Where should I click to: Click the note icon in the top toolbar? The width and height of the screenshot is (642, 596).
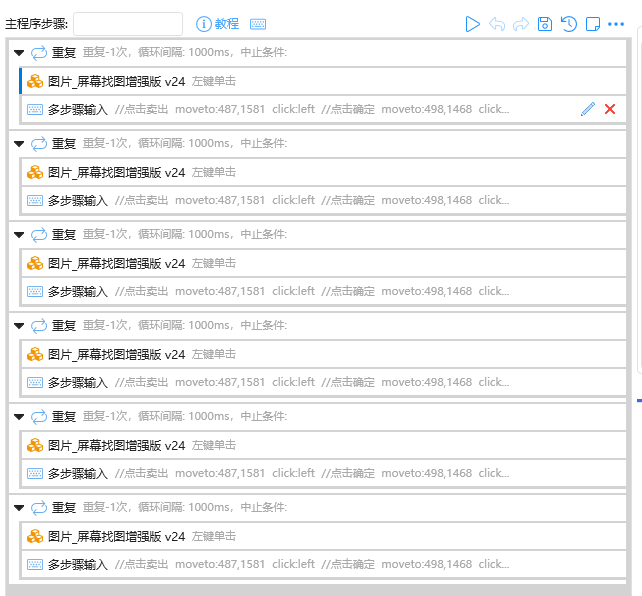(593, 24)
